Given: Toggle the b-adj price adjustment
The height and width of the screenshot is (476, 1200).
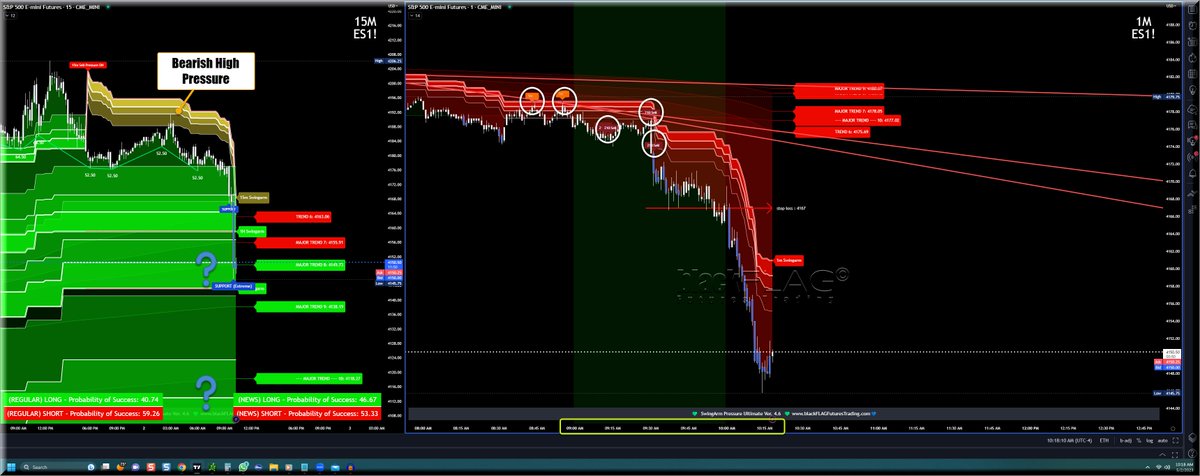Looking at the screenshot, I should click(x=1125, y=441).
